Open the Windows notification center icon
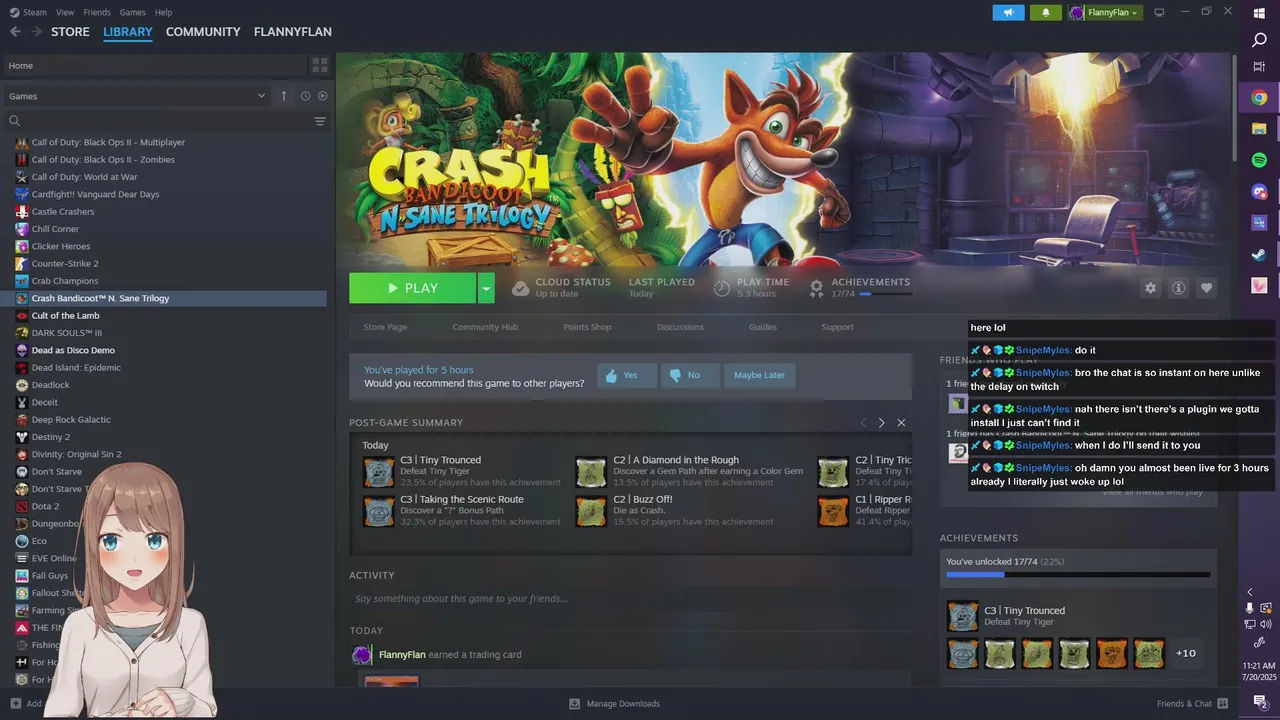The height and width of the screenshot is (720, 1280). pos(1260,703)
